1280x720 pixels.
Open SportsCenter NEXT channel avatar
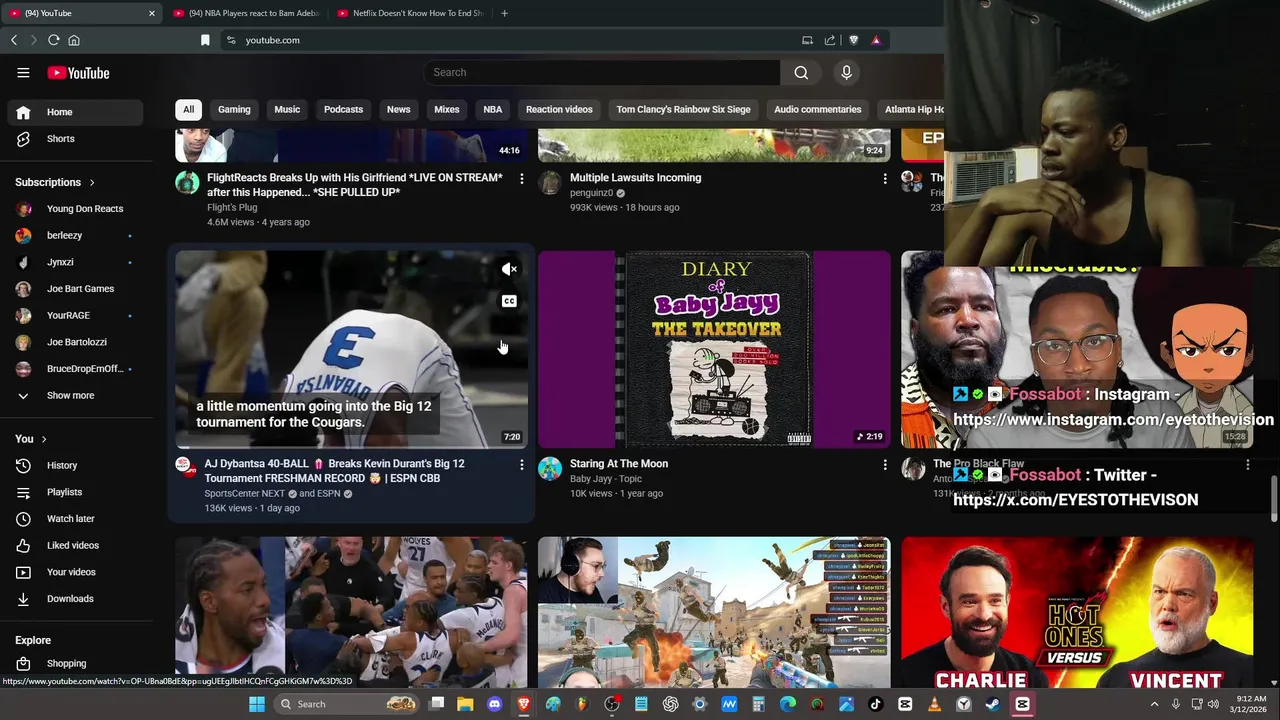(x=185, y=466)
